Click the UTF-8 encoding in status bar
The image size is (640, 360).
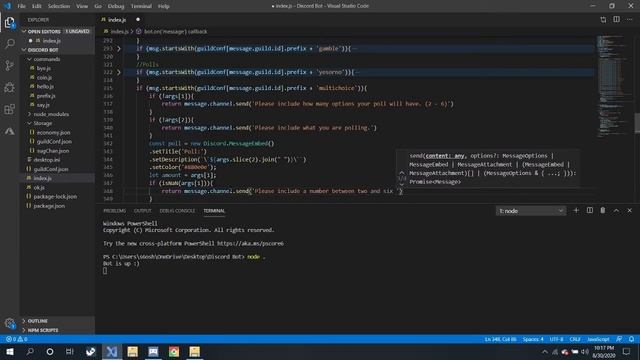556,339
